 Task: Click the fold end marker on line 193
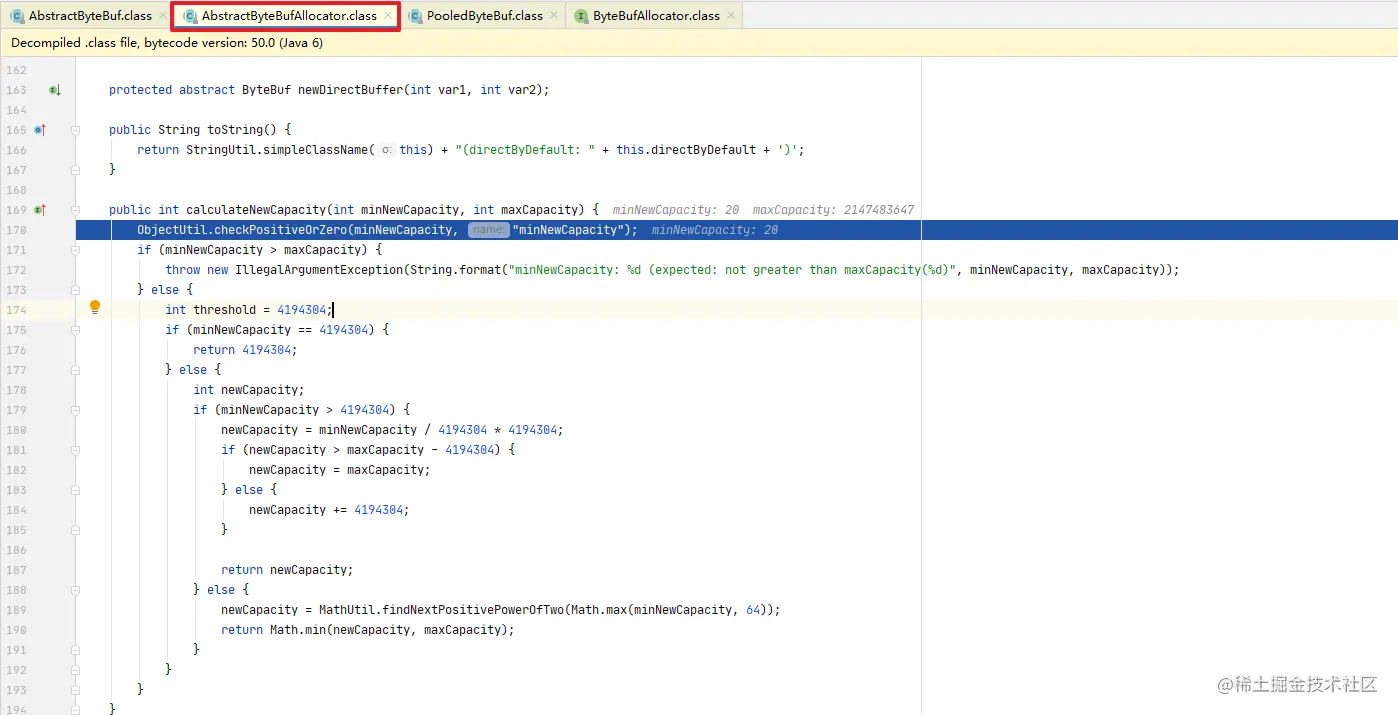(x=76, y=690)
